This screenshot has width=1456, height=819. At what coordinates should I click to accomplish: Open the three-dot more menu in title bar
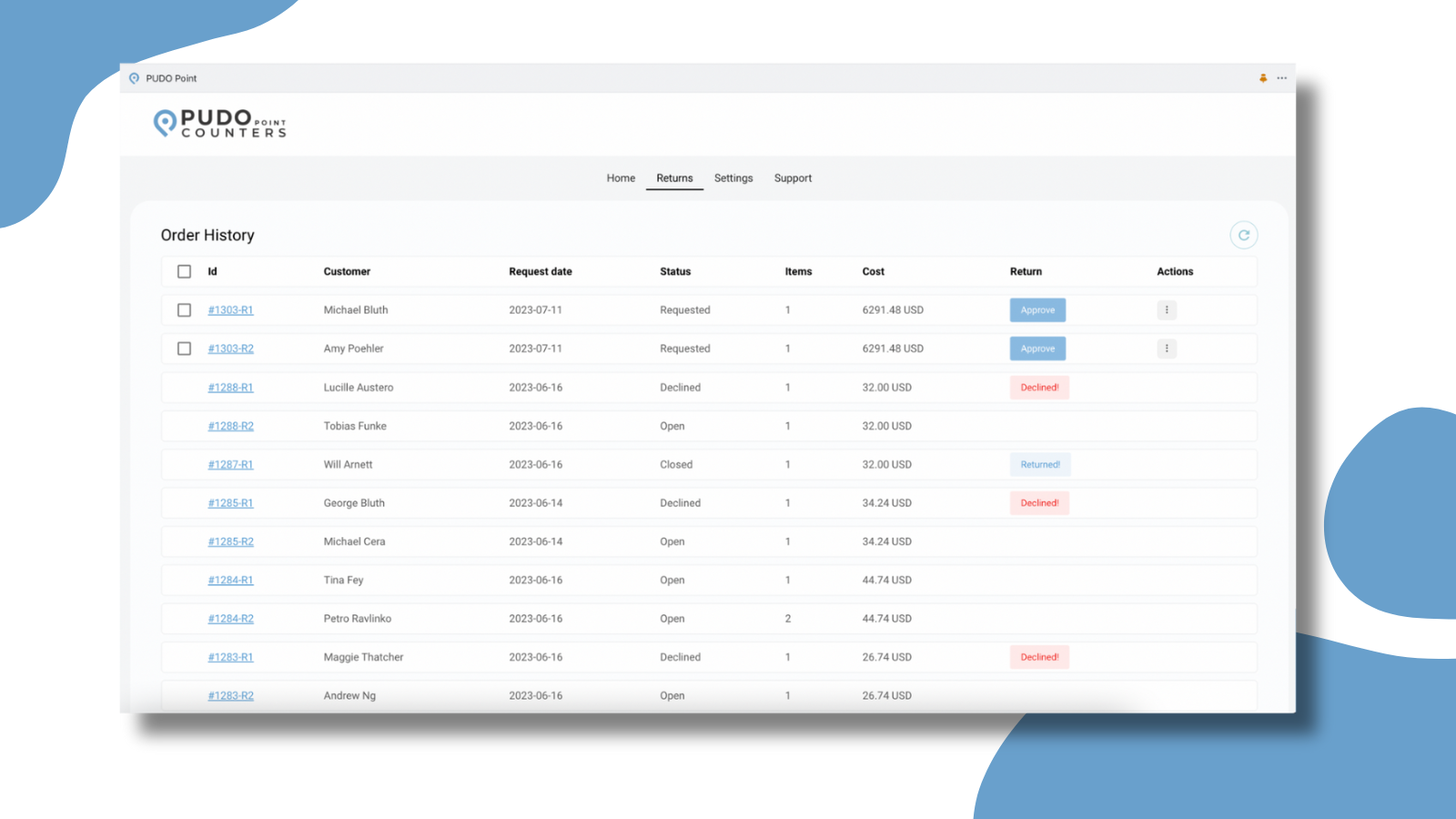1281,78
